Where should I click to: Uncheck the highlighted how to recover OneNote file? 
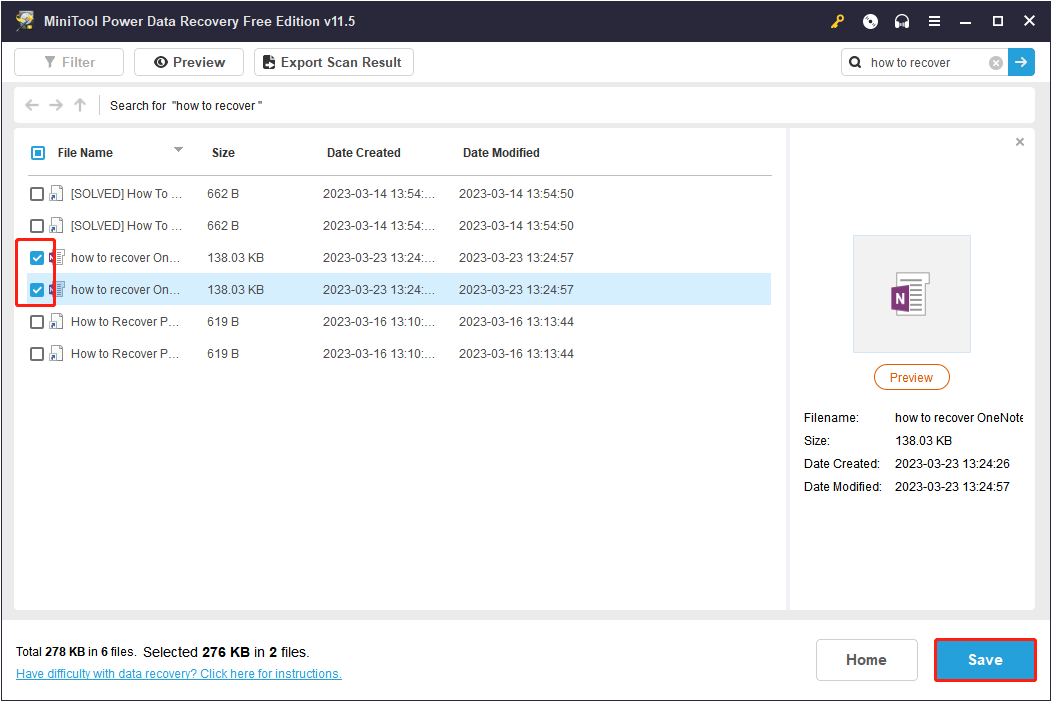[x=37, y=290]
